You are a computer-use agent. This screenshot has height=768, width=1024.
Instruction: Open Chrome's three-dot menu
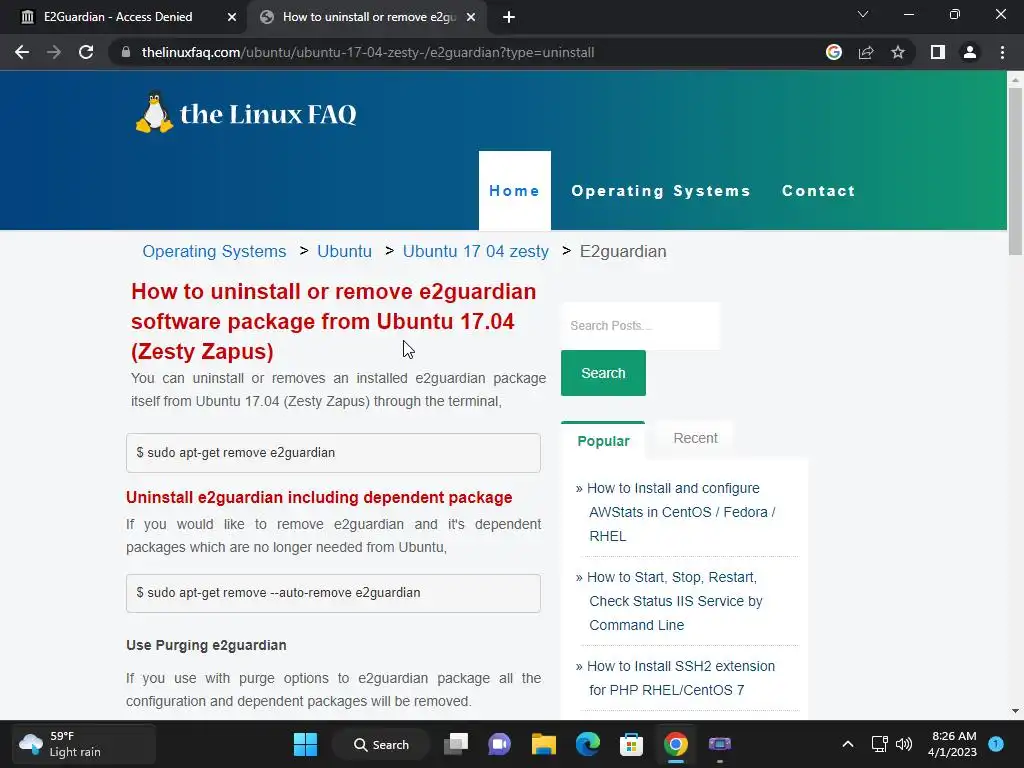pyautogui.click(x=1002, y=52)
